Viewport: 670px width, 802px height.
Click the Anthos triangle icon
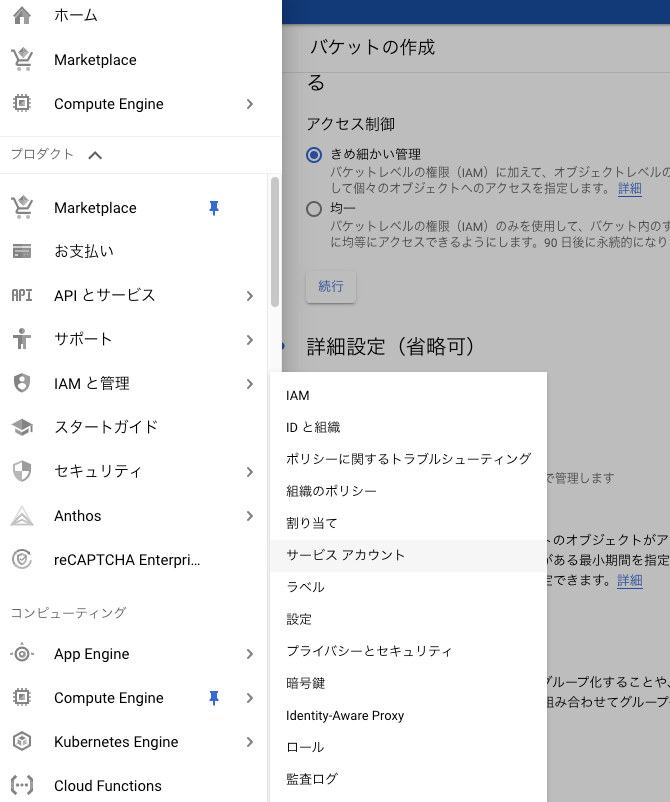[x=22, y=516]
